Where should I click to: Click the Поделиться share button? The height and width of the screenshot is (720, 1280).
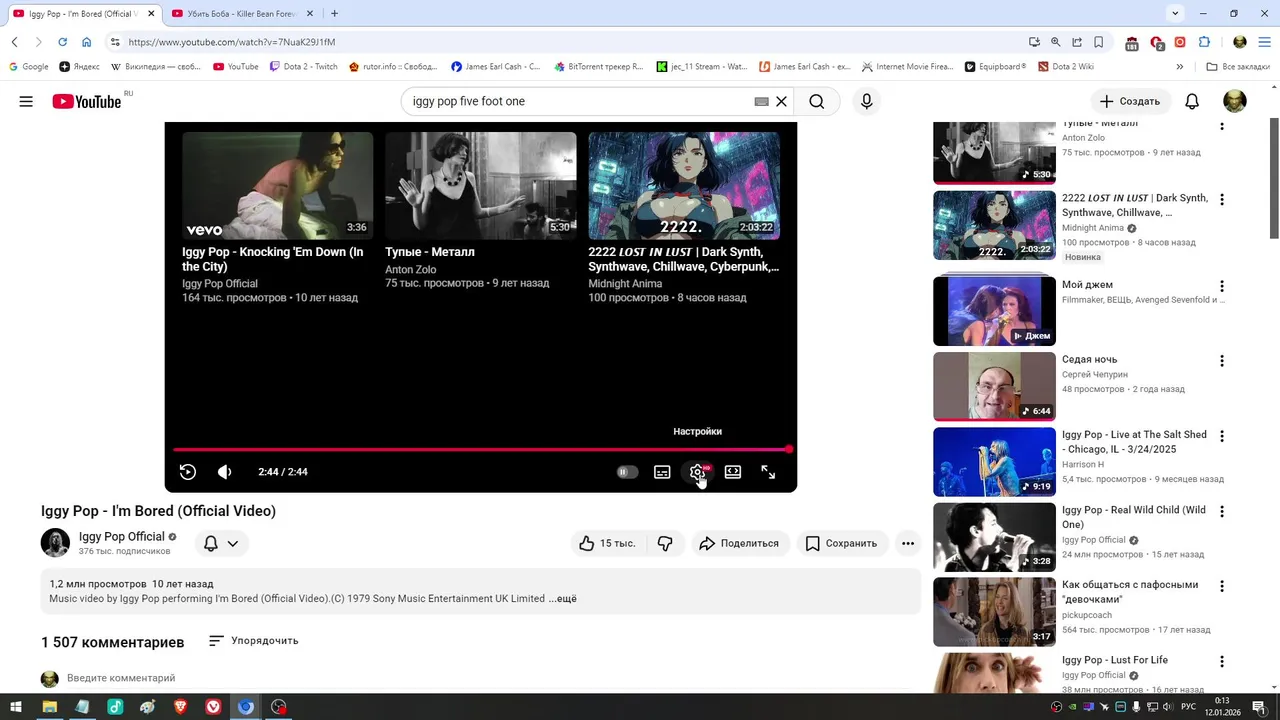coord(739,543)
